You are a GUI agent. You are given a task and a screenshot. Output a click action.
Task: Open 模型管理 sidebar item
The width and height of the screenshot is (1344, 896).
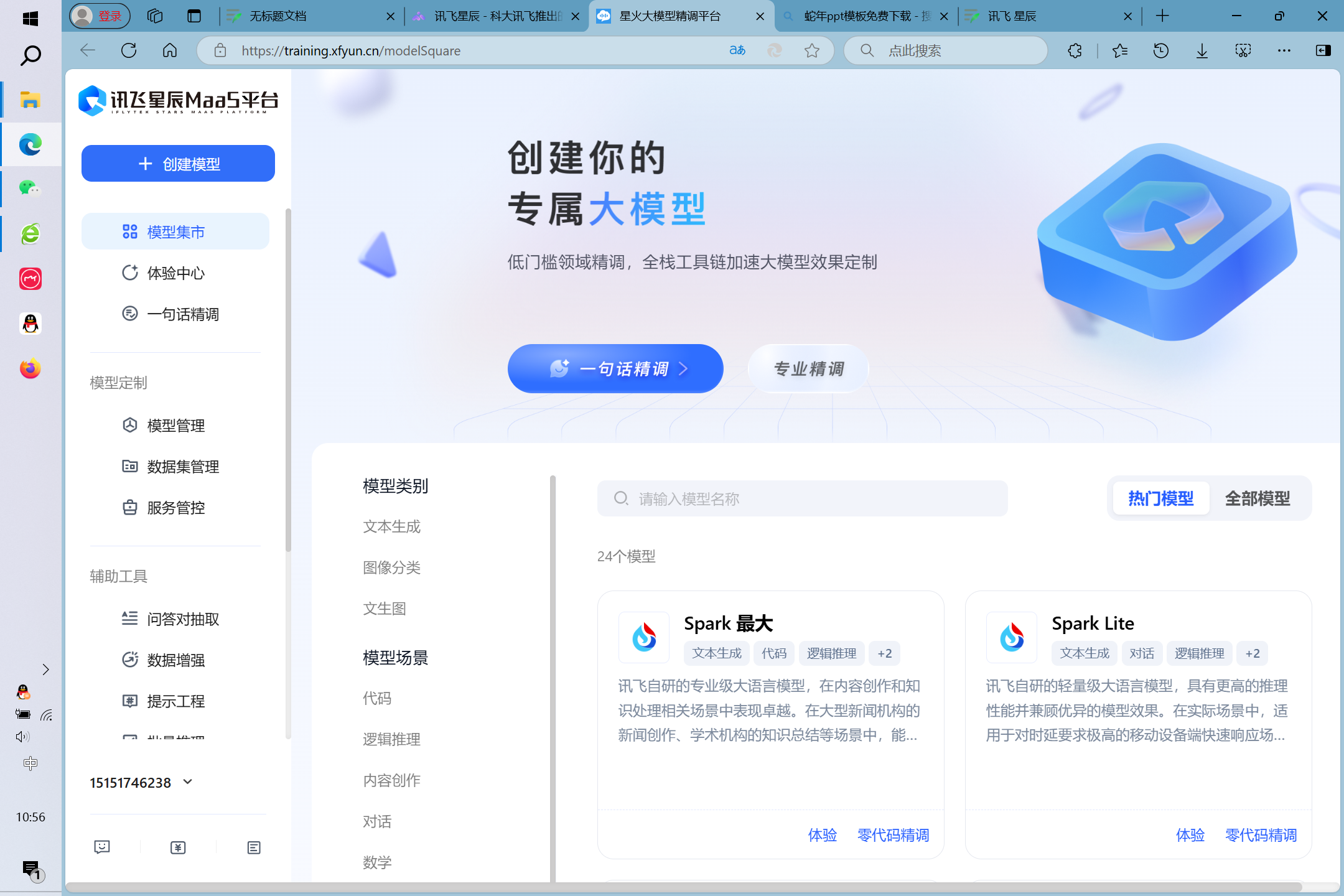[x=175, y=425]
